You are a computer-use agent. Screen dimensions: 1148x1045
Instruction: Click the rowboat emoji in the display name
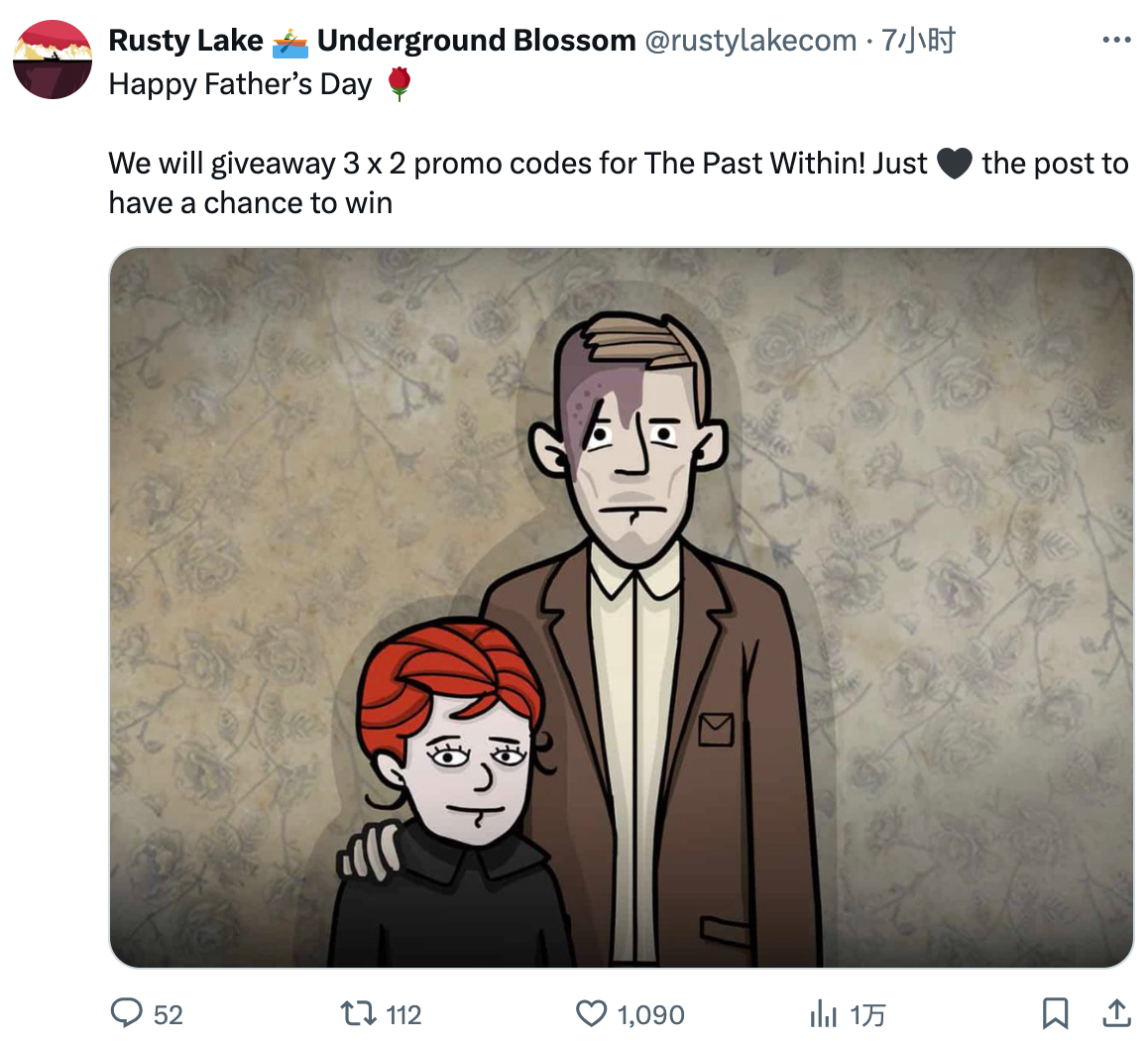289,42
